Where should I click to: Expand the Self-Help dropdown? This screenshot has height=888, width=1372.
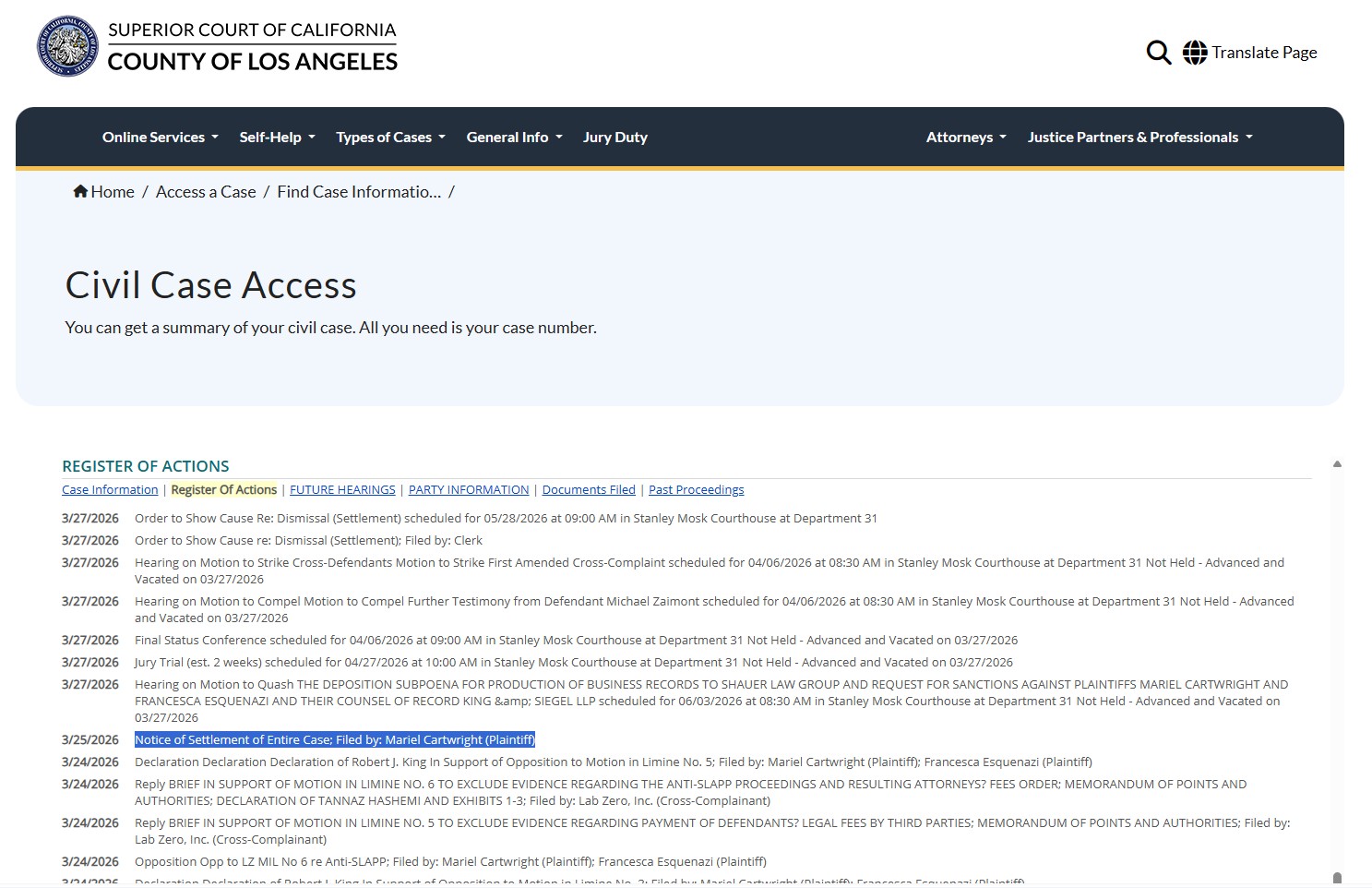pyautogui.click(x=277, y=138)
